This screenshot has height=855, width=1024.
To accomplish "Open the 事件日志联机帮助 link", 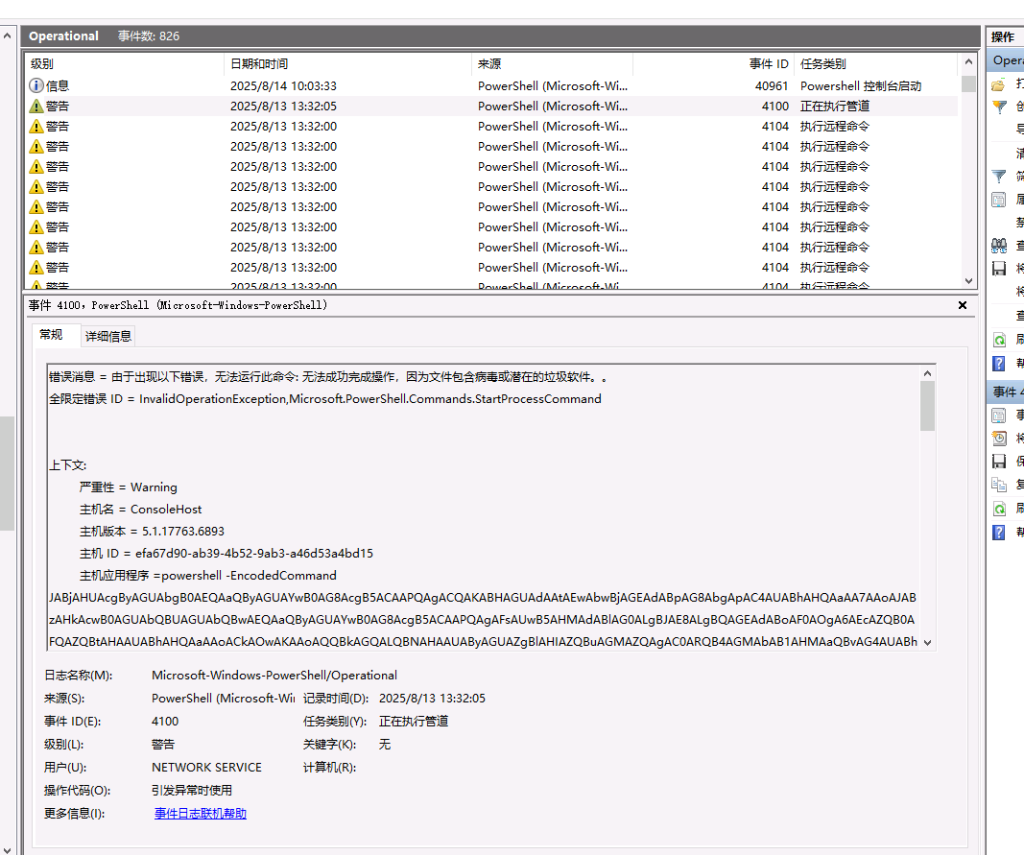I will click(200, 814).
